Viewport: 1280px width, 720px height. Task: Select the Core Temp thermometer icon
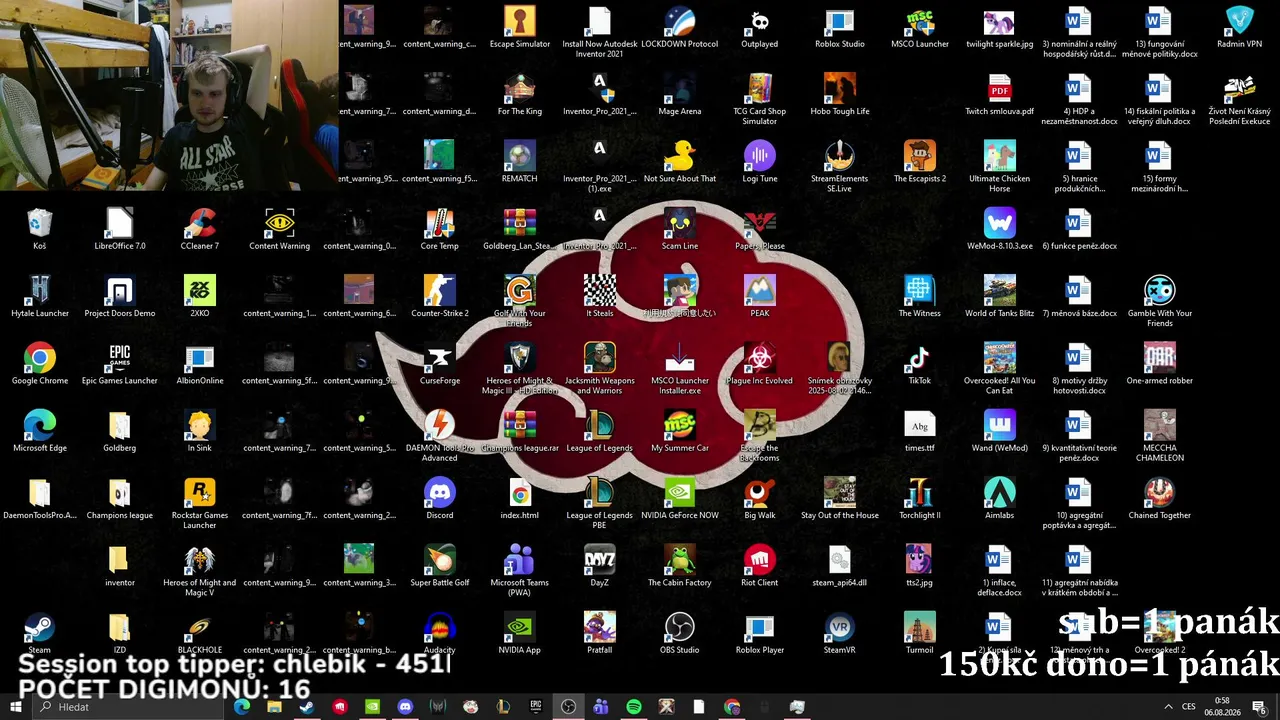[440, 223]
